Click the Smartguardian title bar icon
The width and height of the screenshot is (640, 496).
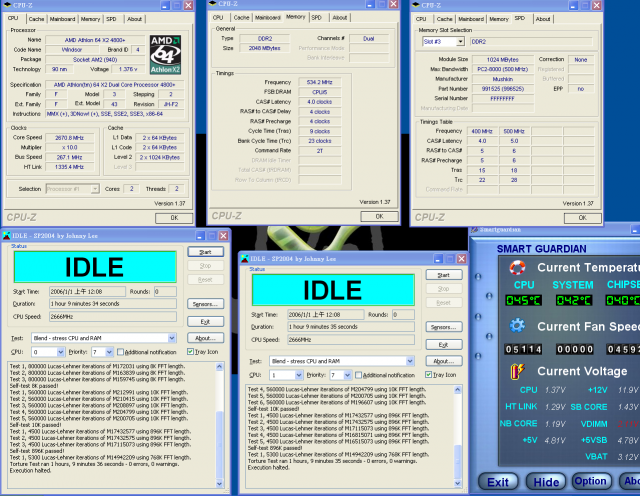click(475, 229)
